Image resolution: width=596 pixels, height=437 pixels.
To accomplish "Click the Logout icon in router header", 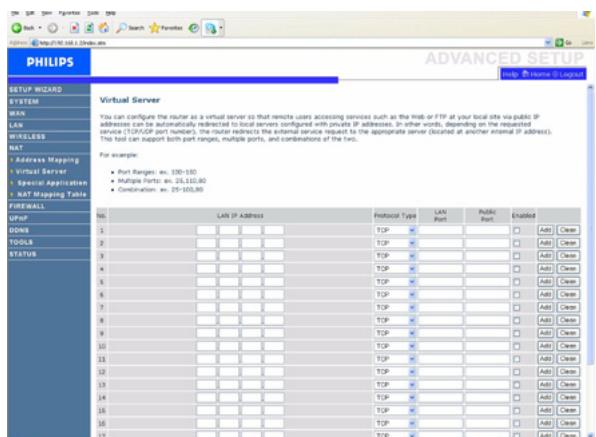I will (555, 74).
